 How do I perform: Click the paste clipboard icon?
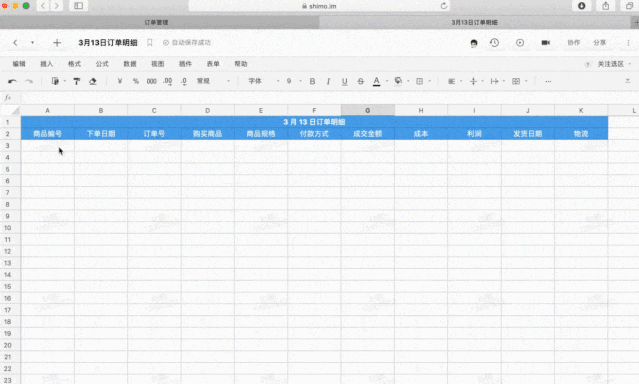pyautogui.click(x=55, y=81)
